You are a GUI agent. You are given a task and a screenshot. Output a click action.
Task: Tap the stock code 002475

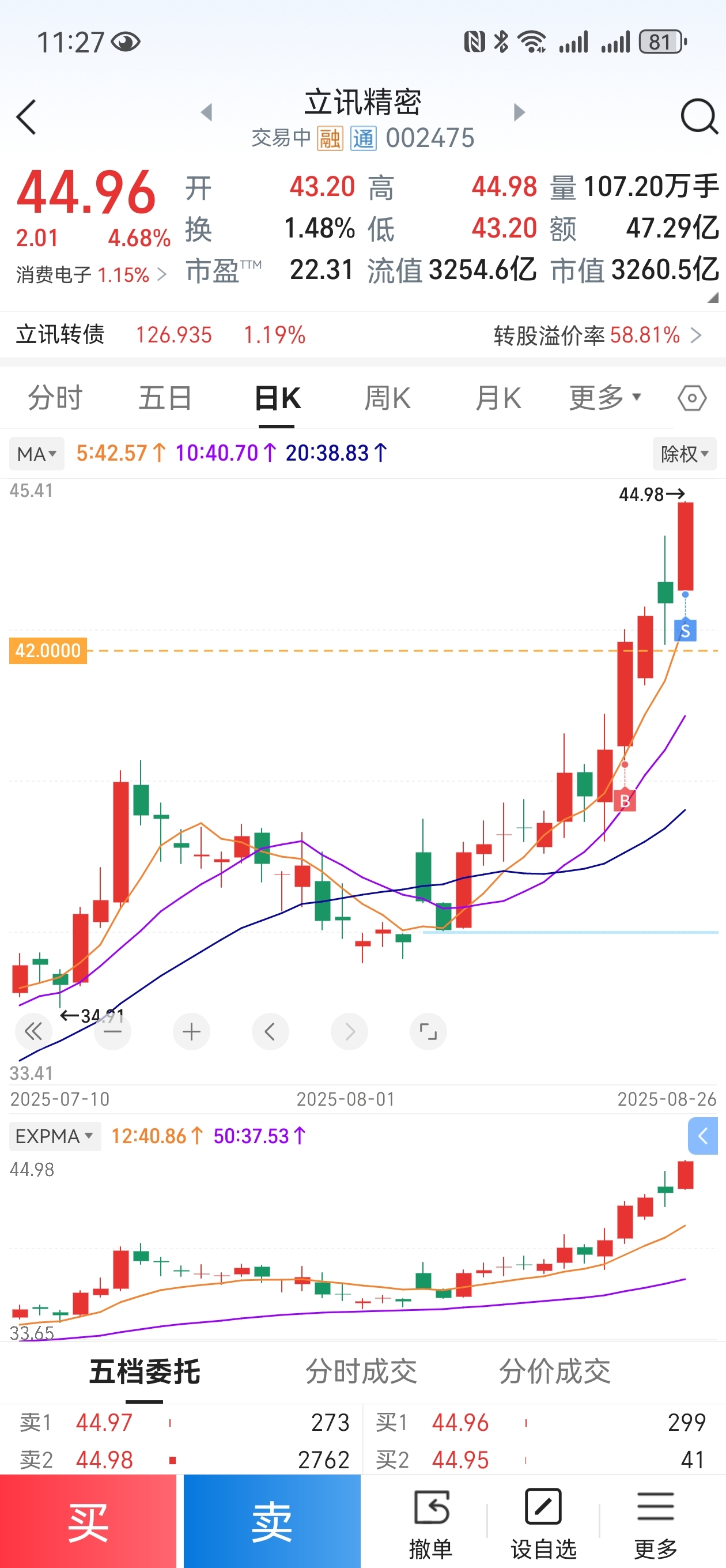(430, 138)
